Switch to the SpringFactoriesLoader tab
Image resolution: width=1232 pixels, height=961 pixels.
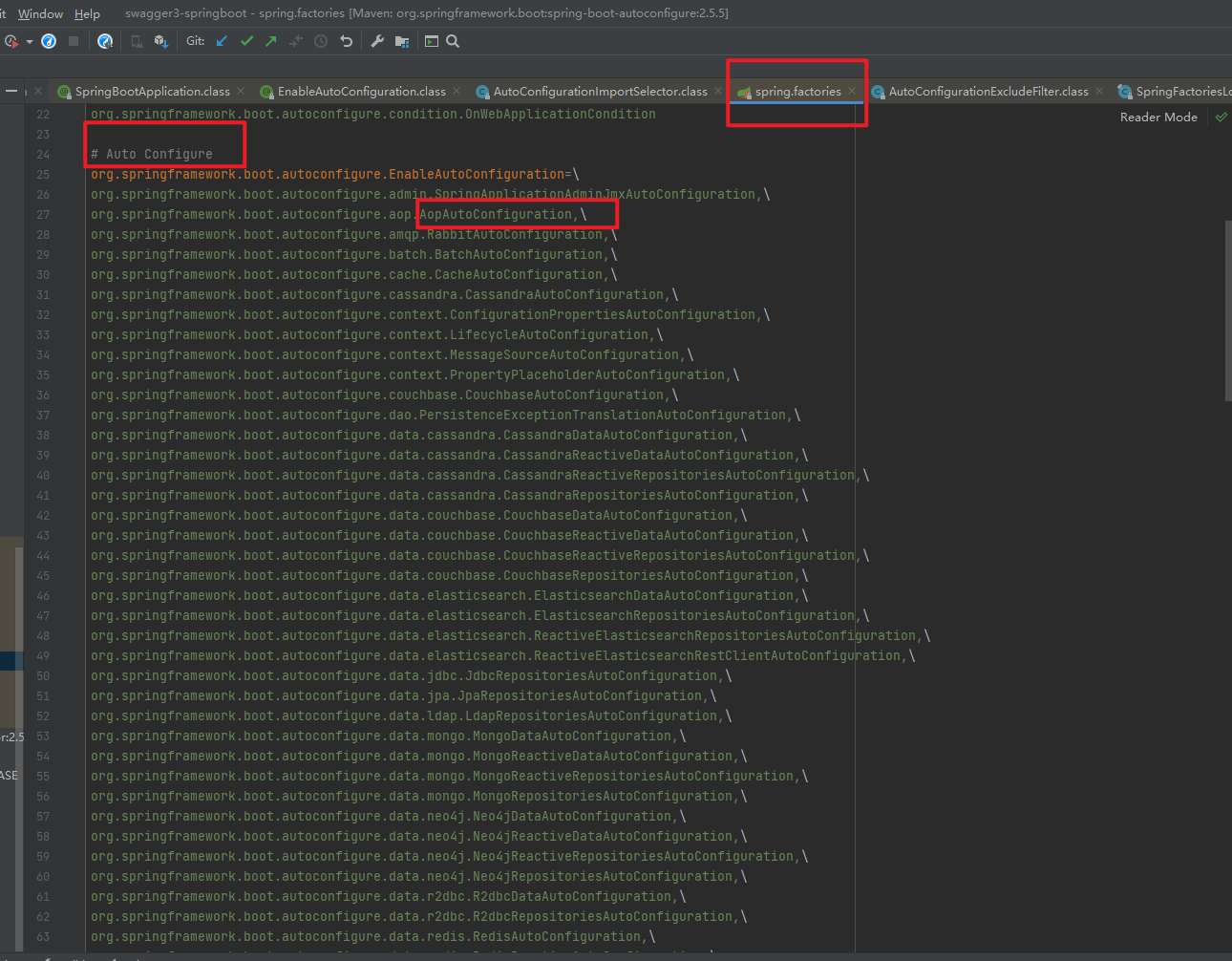pyautogui.click(x=1175, y=92)
